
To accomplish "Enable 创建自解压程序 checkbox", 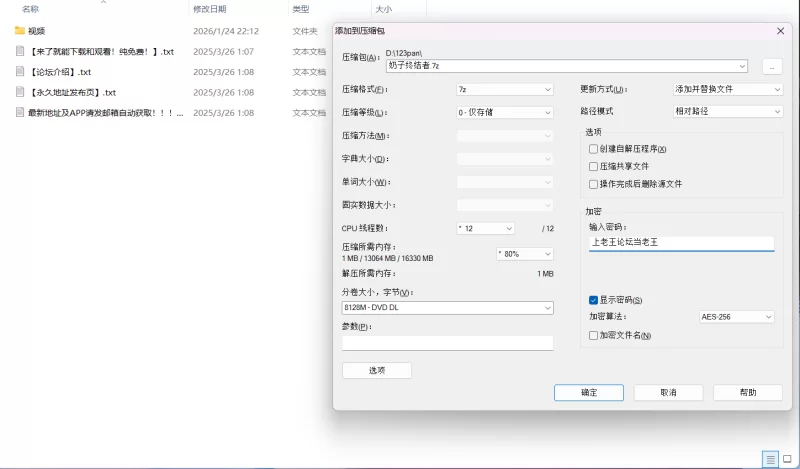I will point(593,149).
